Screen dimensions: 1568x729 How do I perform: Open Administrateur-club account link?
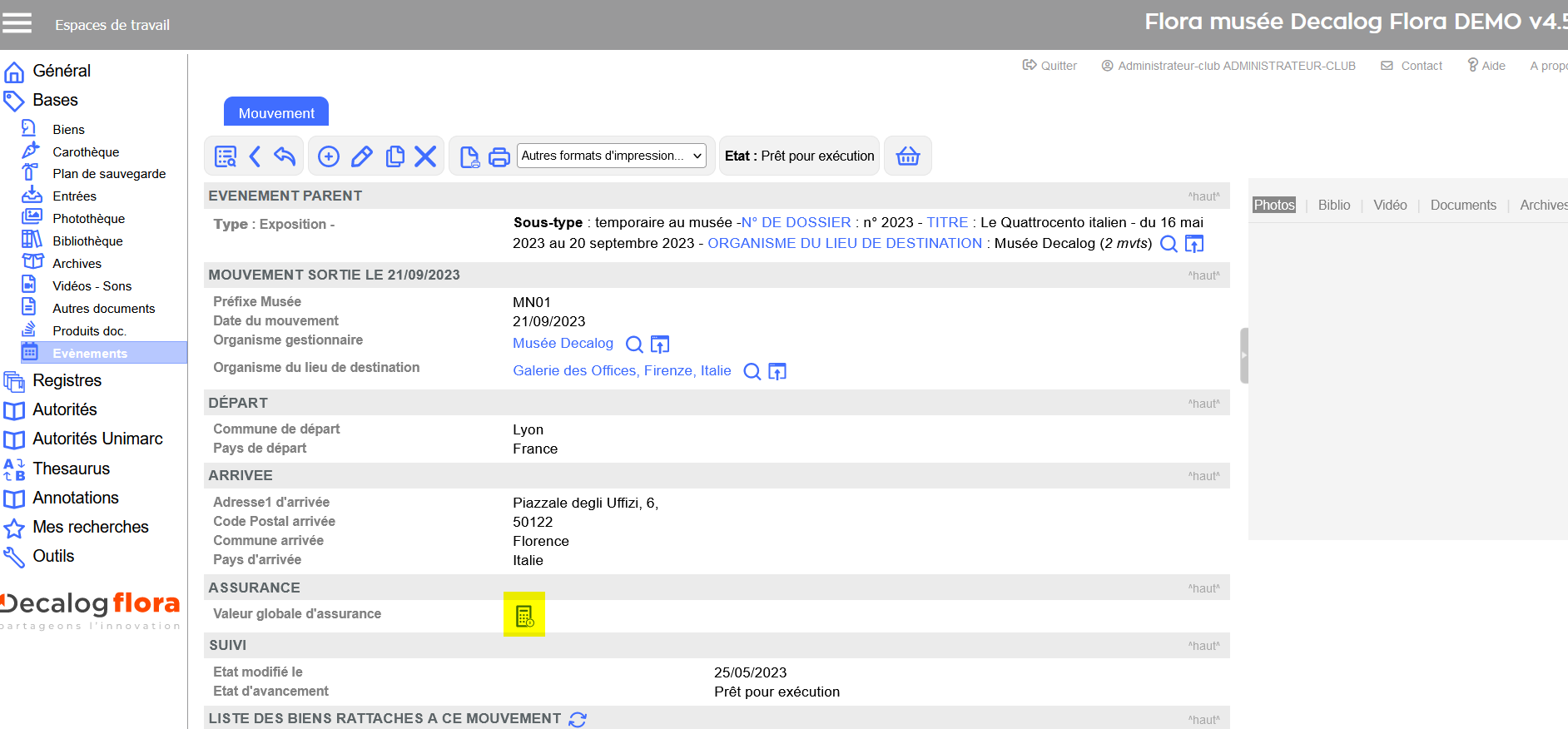[x=1228, y=66]
